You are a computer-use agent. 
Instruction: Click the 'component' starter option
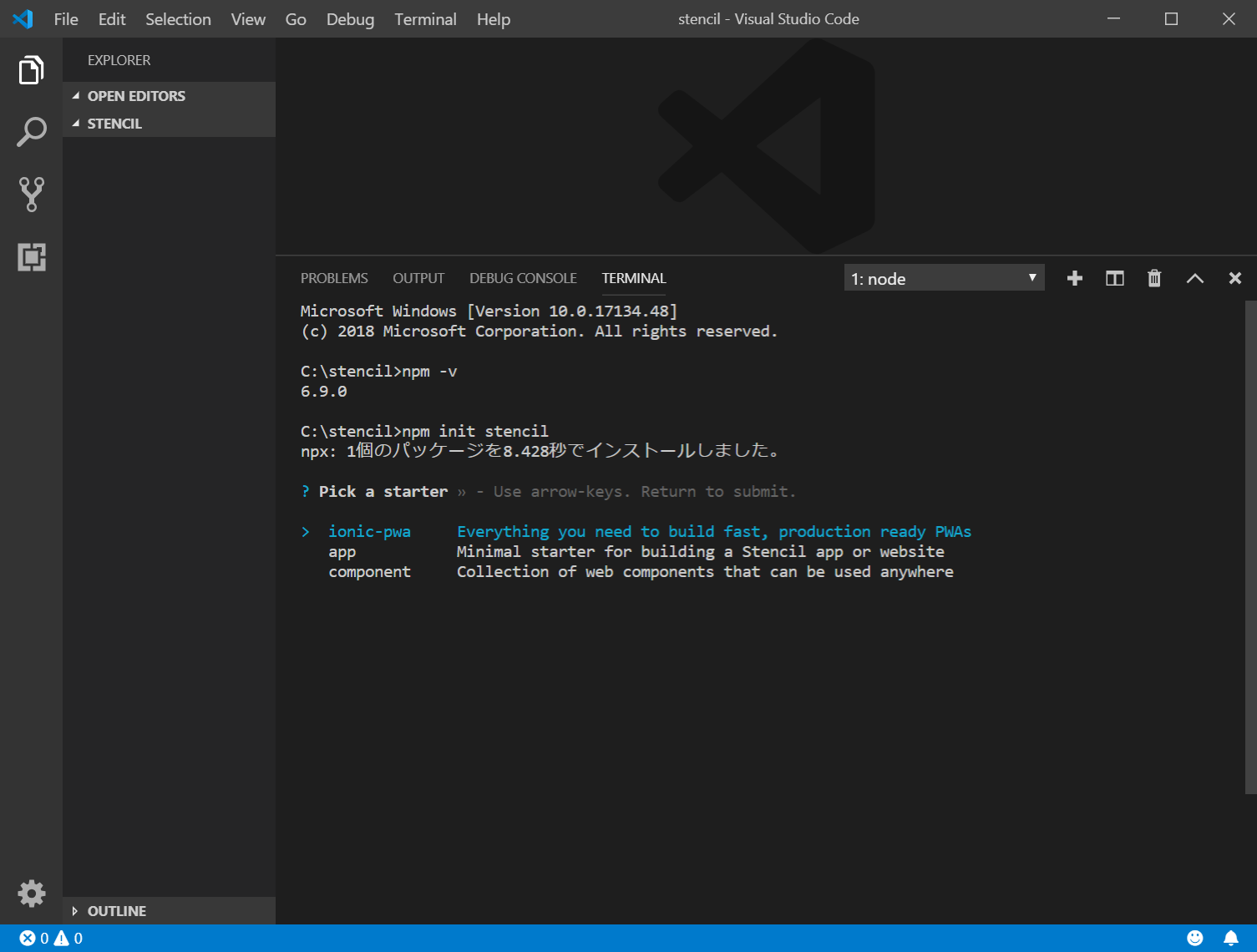369,572
